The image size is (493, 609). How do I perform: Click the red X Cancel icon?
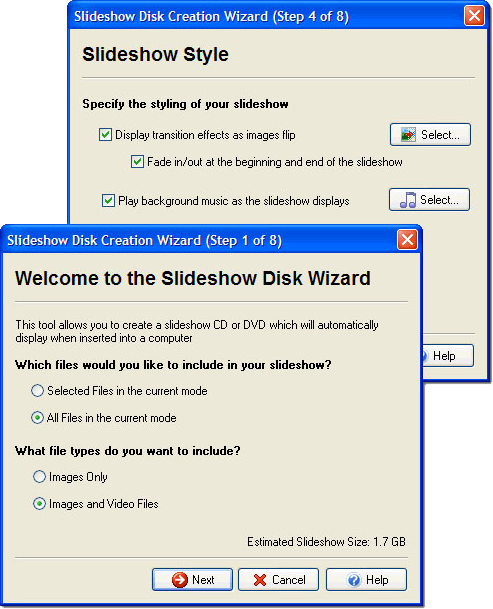point(260,580)
